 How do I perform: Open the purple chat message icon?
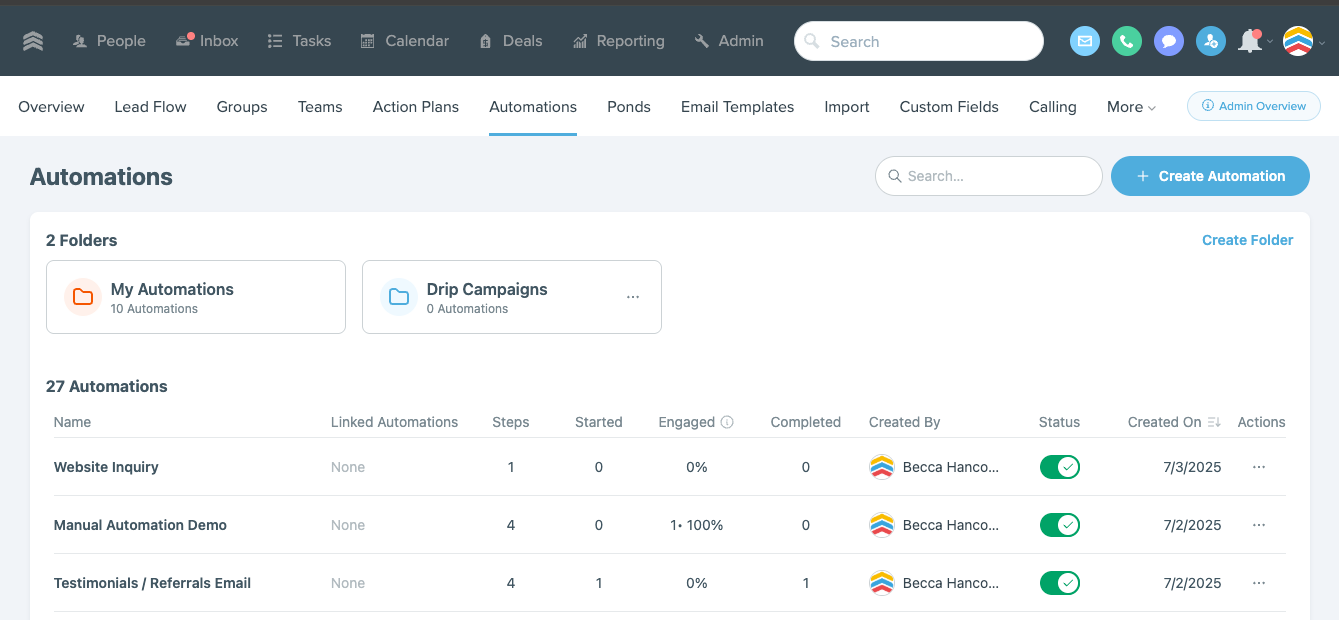point(1169,41)
